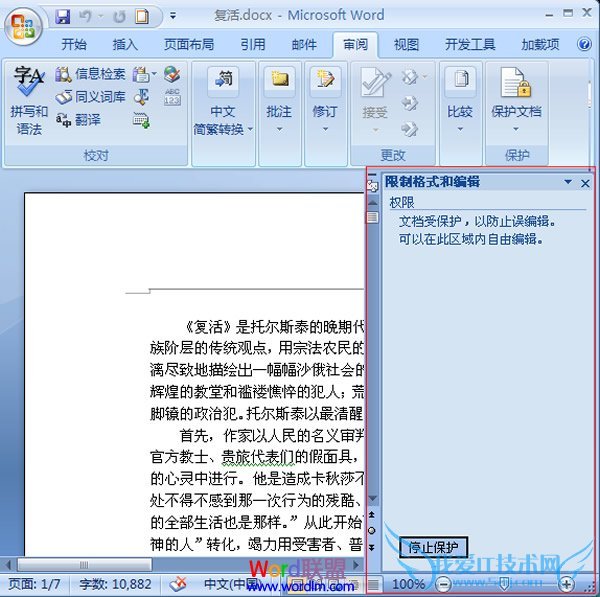
Task: Switch to the 插入 tab
Action: pos(125,44)
